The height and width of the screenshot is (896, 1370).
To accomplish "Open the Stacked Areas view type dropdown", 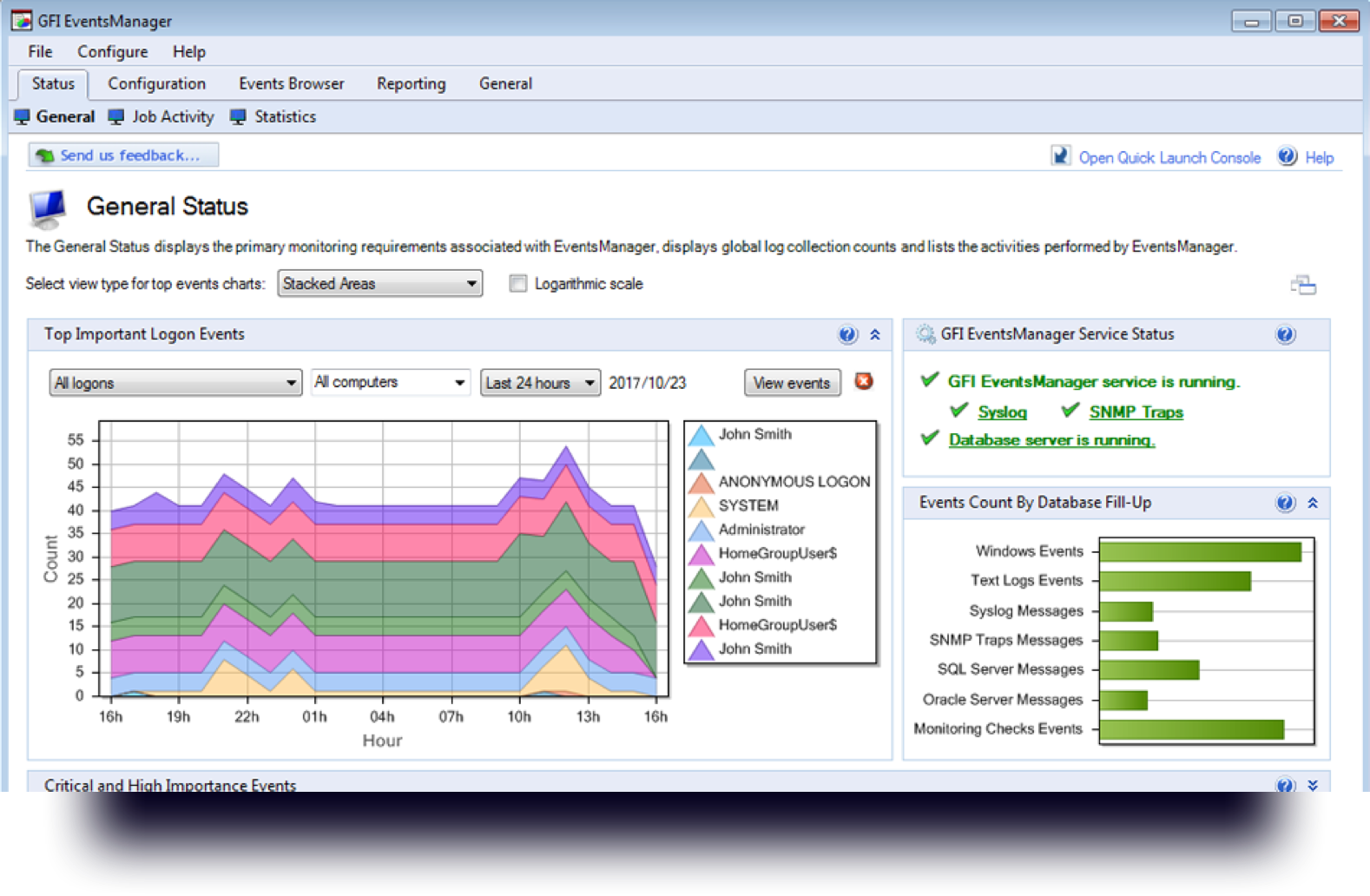I will coord(379,284).
